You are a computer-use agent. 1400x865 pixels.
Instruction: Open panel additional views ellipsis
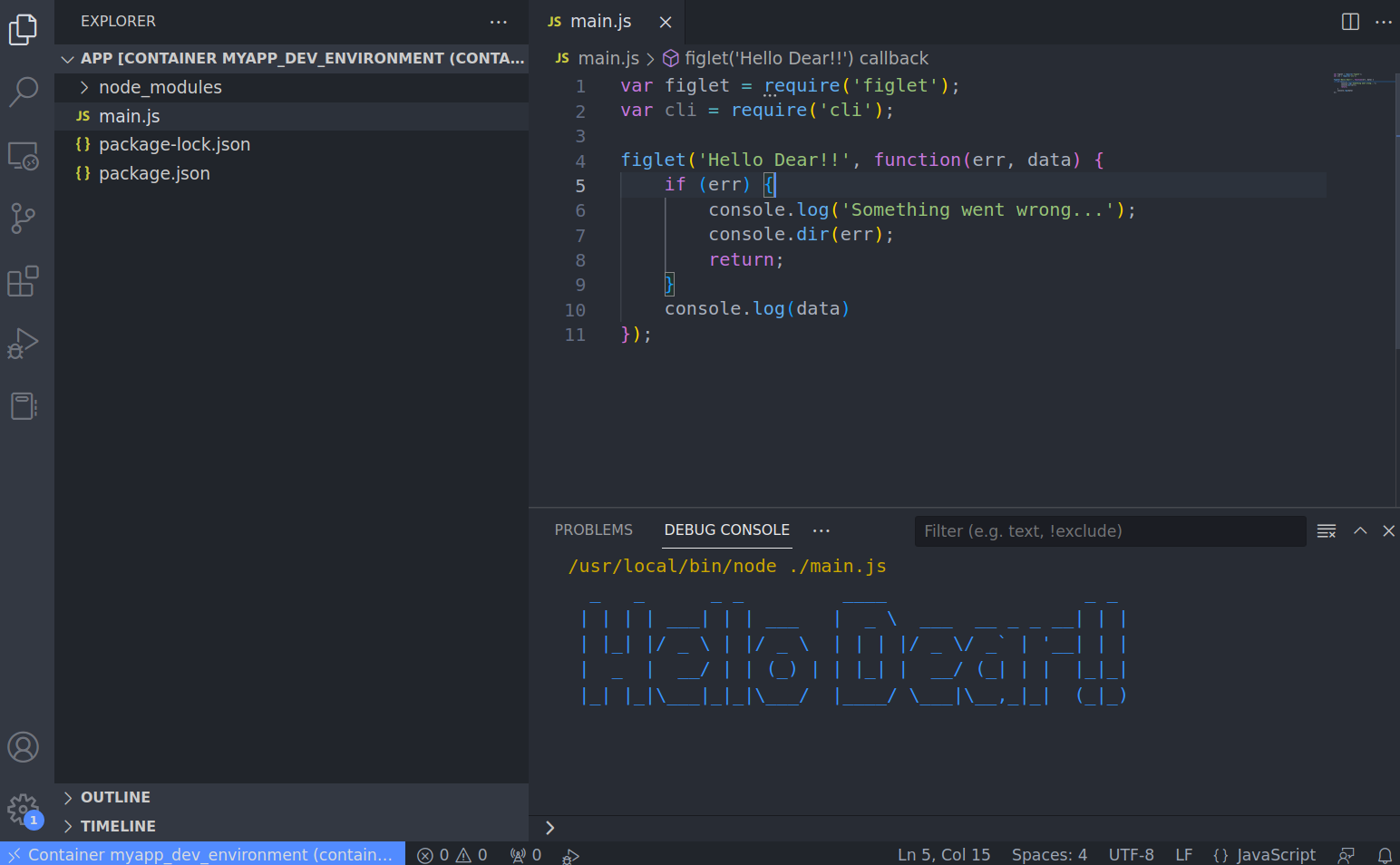(x=822, y=530)
